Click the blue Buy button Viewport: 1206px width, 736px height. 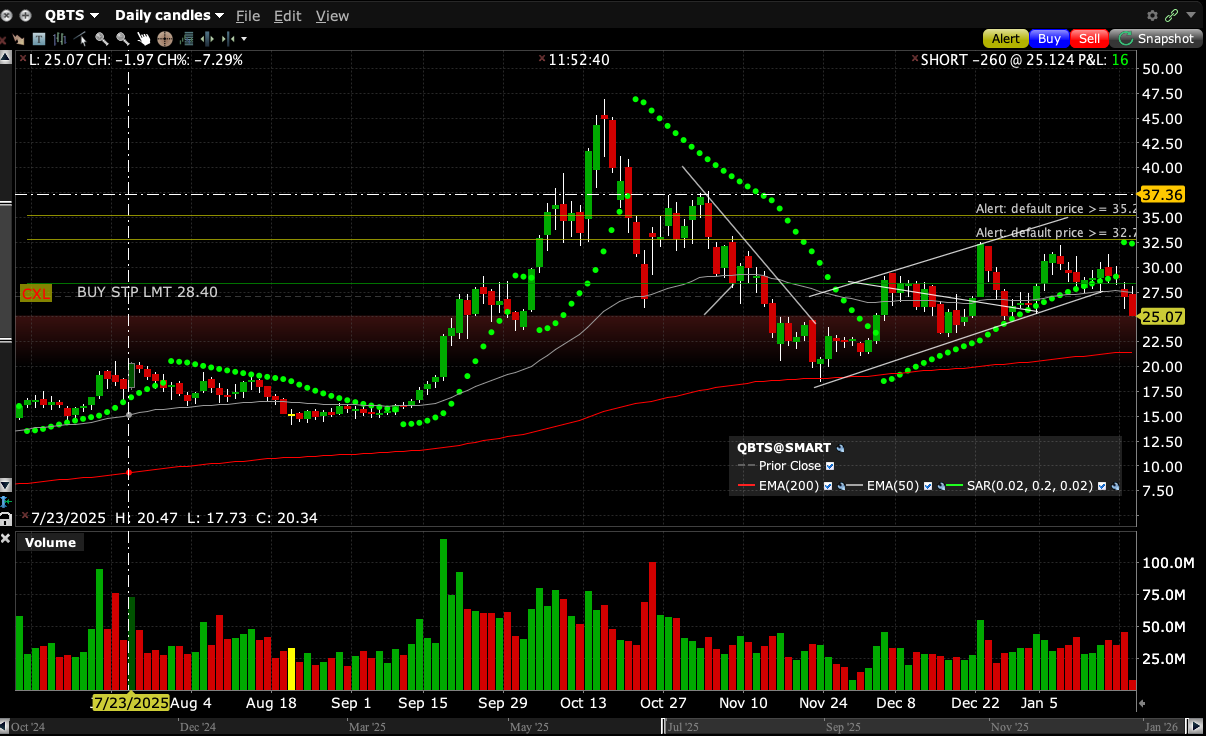(x=1049, y=39)
